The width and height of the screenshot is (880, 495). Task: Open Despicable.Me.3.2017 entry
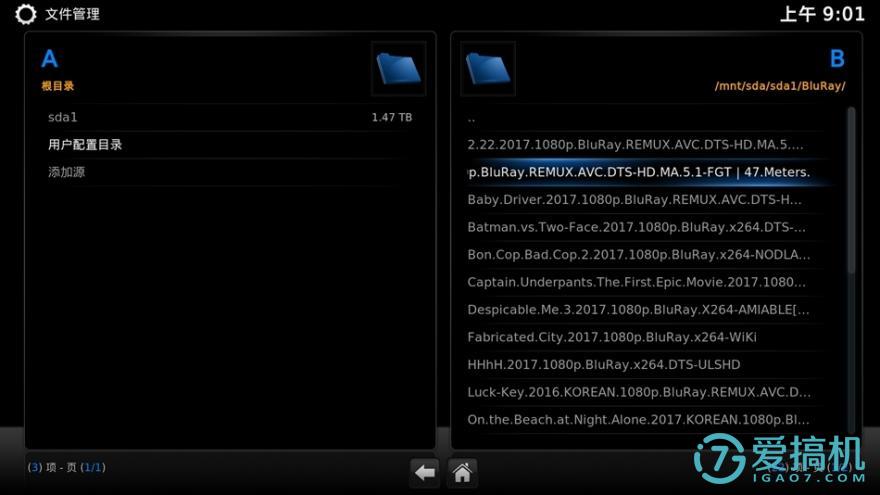[x=640, y=310]
